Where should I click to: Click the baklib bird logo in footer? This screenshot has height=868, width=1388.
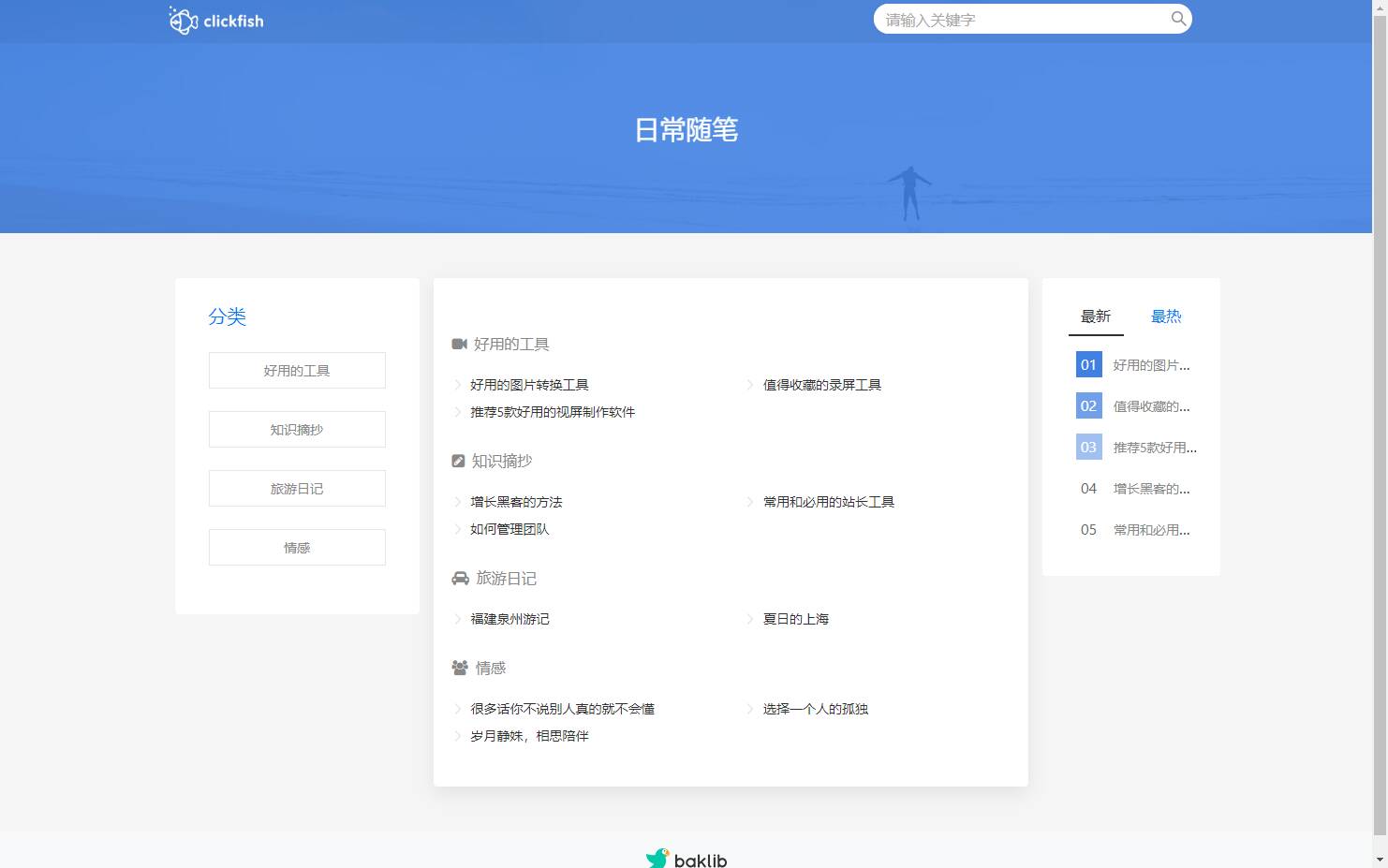pyautogui.click(x=657, y=858)
